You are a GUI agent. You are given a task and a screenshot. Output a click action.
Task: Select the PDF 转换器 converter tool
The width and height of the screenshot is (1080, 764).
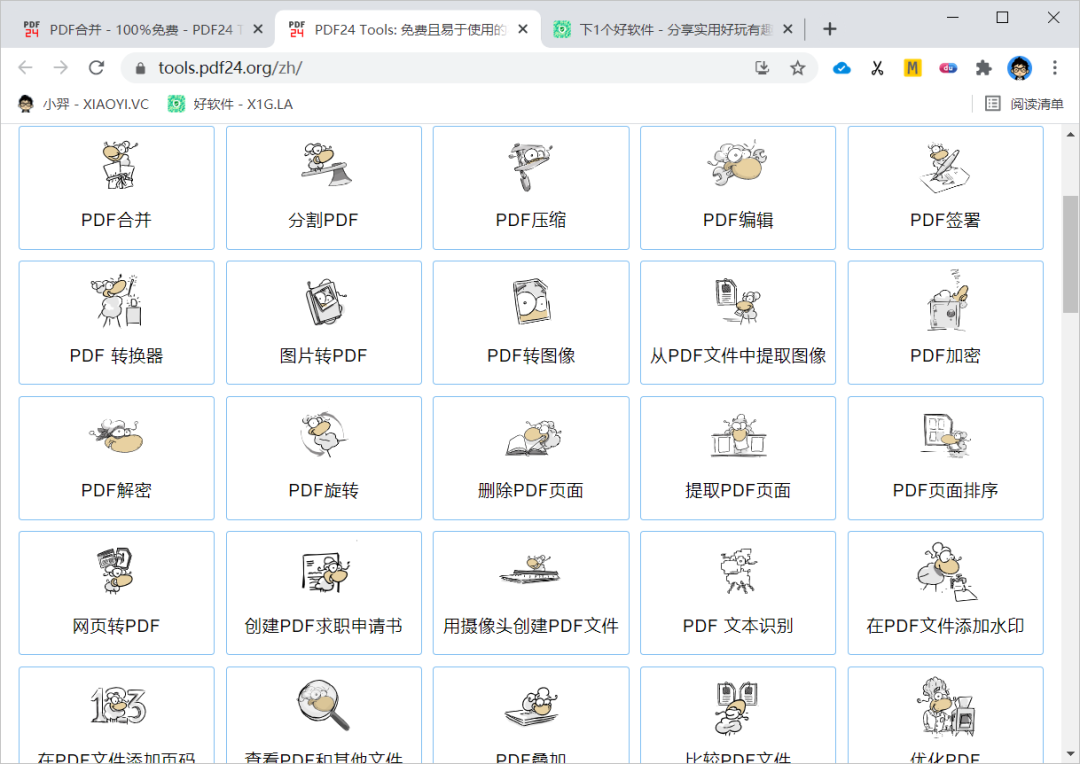[116, 322]
